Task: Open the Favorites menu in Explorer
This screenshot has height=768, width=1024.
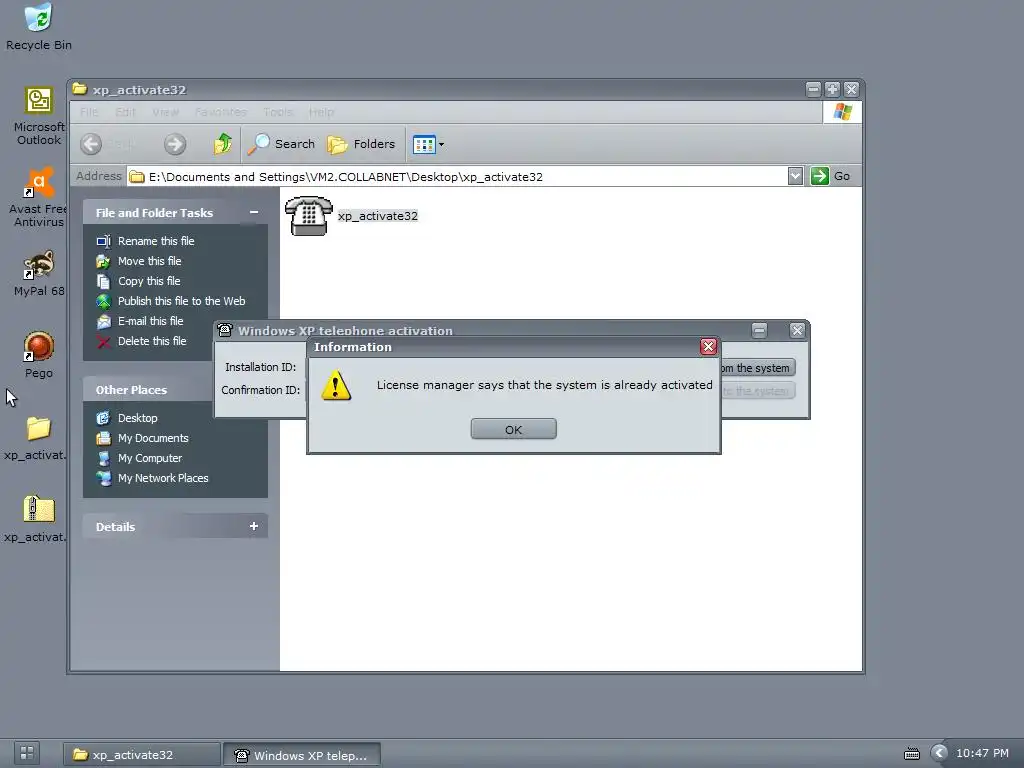Action: point(221,112)
